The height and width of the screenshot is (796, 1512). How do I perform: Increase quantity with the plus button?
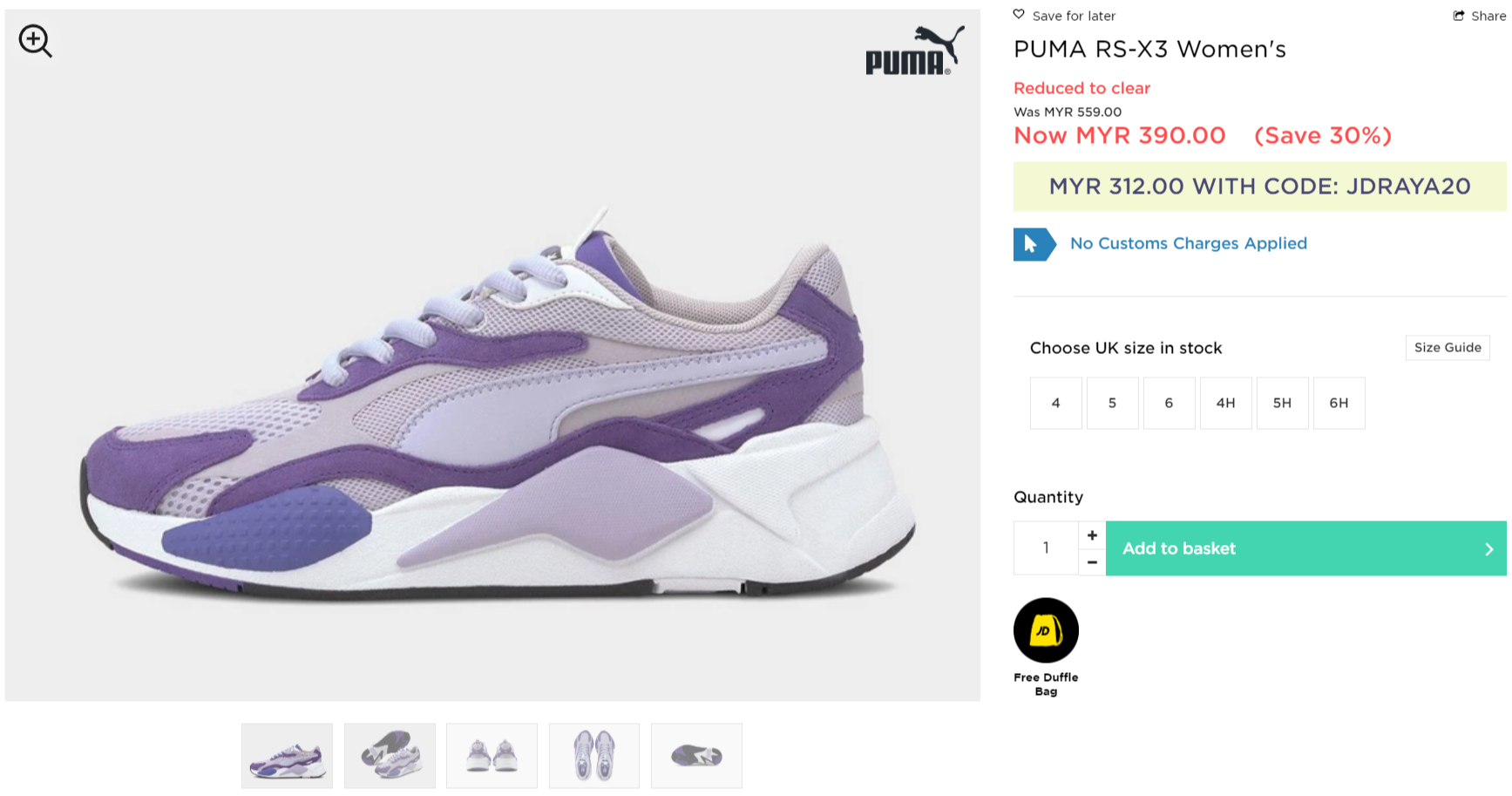click(x=1092, y=535)
